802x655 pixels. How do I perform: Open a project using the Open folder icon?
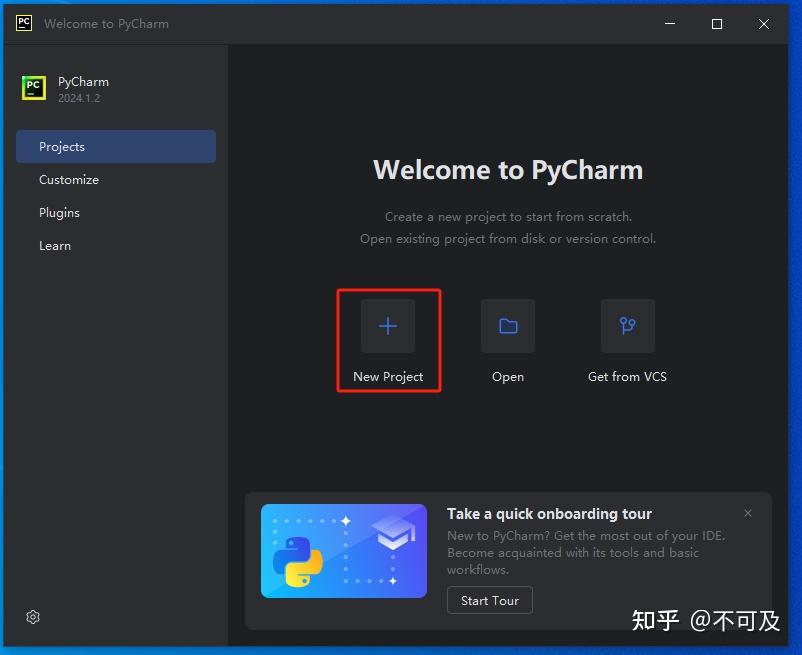tap(507, 325)
